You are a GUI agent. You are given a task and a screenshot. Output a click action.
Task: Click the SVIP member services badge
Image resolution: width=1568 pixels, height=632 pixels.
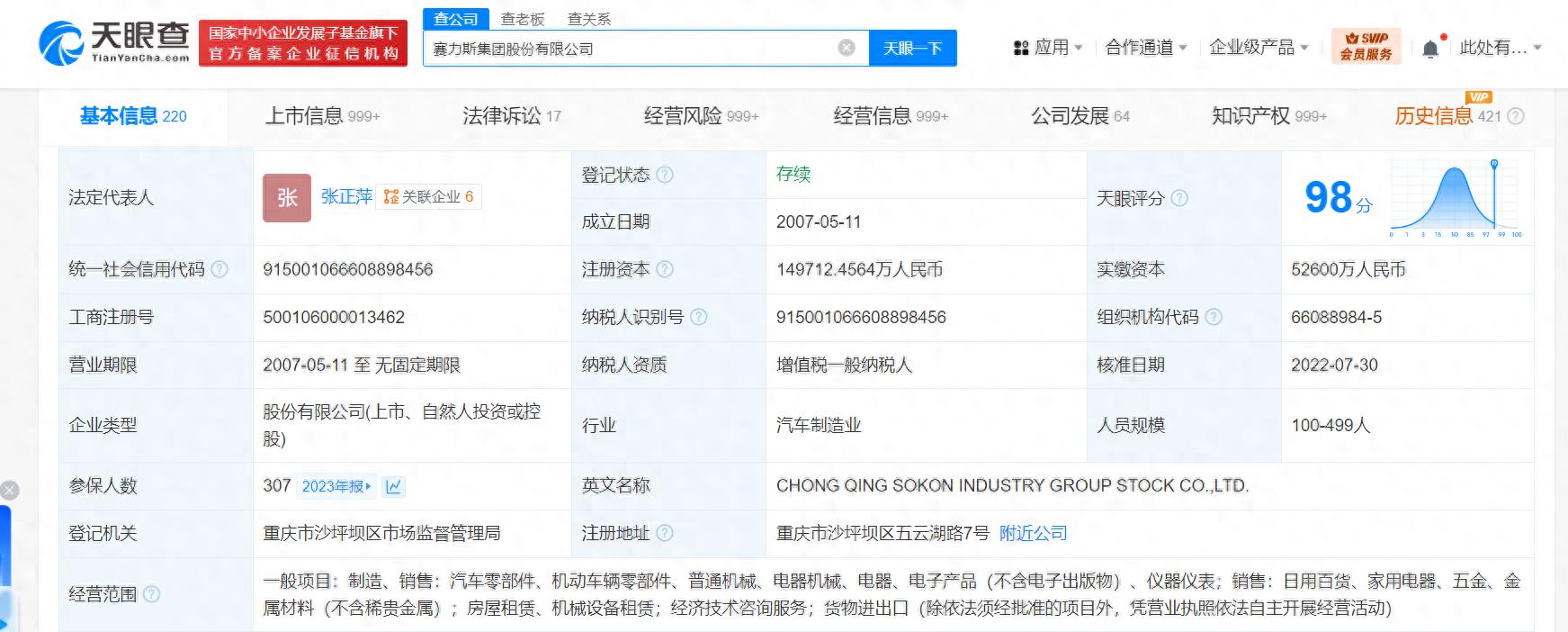coord(1366,47)
